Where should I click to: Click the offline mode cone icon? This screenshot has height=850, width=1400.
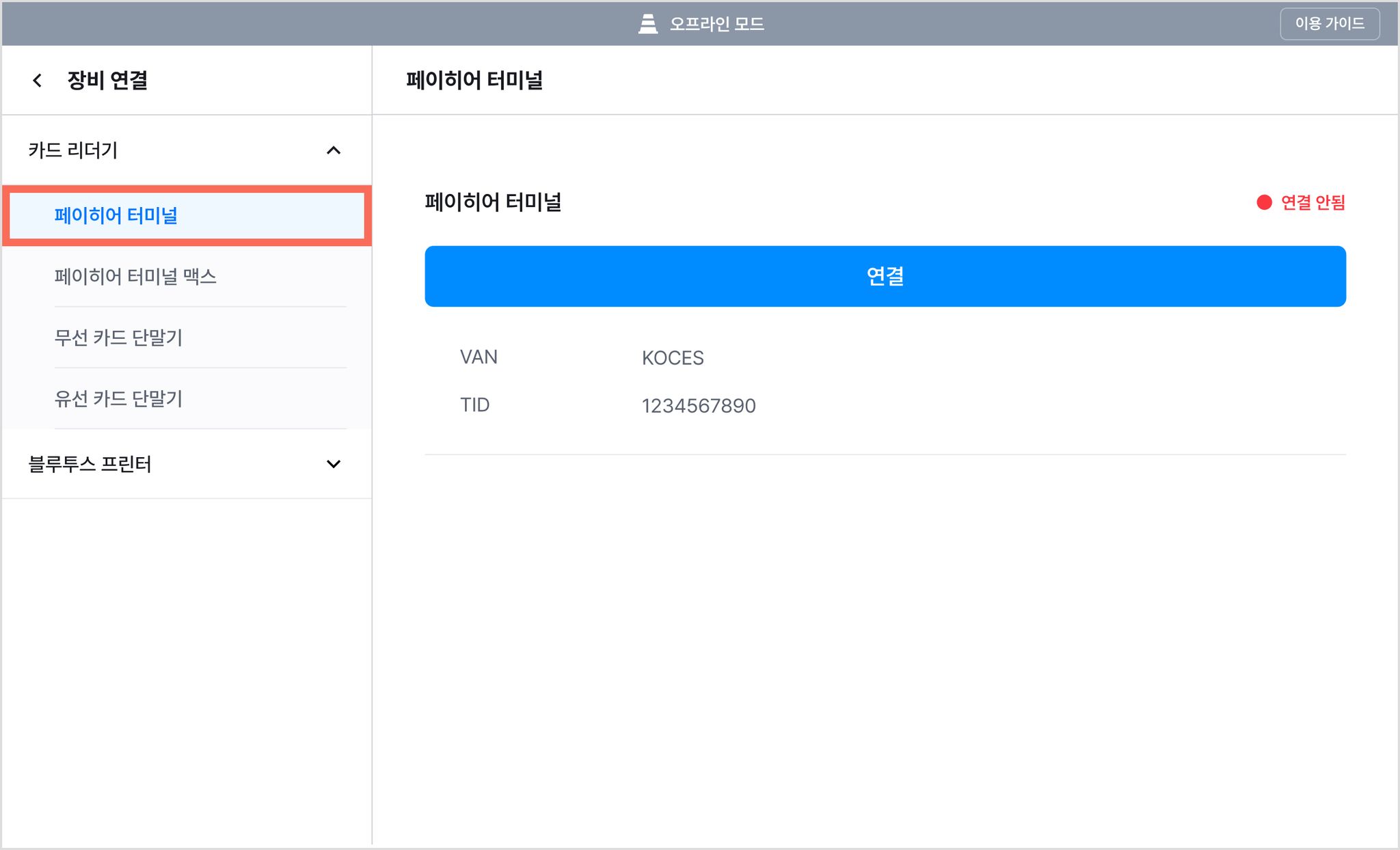[x=647, y=24]
